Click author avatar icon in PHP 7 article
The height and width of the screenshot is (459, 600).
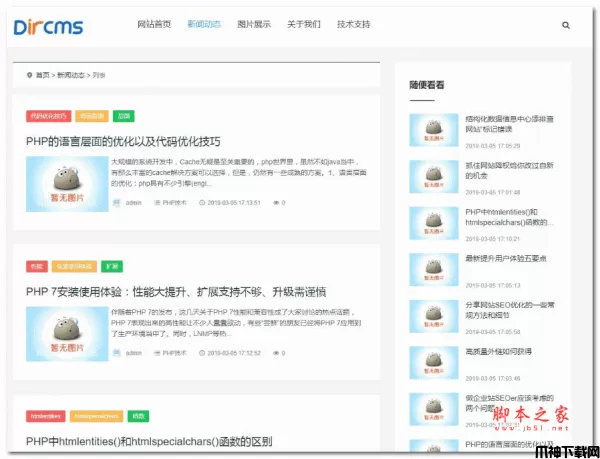pos(116,353)
